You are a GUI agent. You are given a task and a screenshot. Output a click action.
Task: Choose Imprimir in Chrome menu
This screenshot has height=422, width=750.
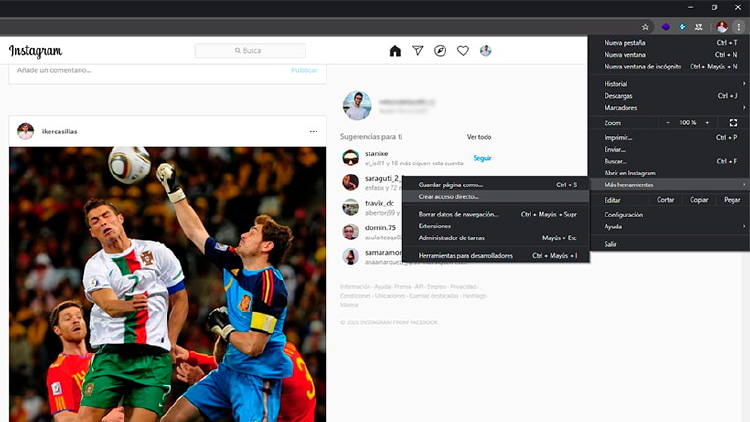coord(669,137)
